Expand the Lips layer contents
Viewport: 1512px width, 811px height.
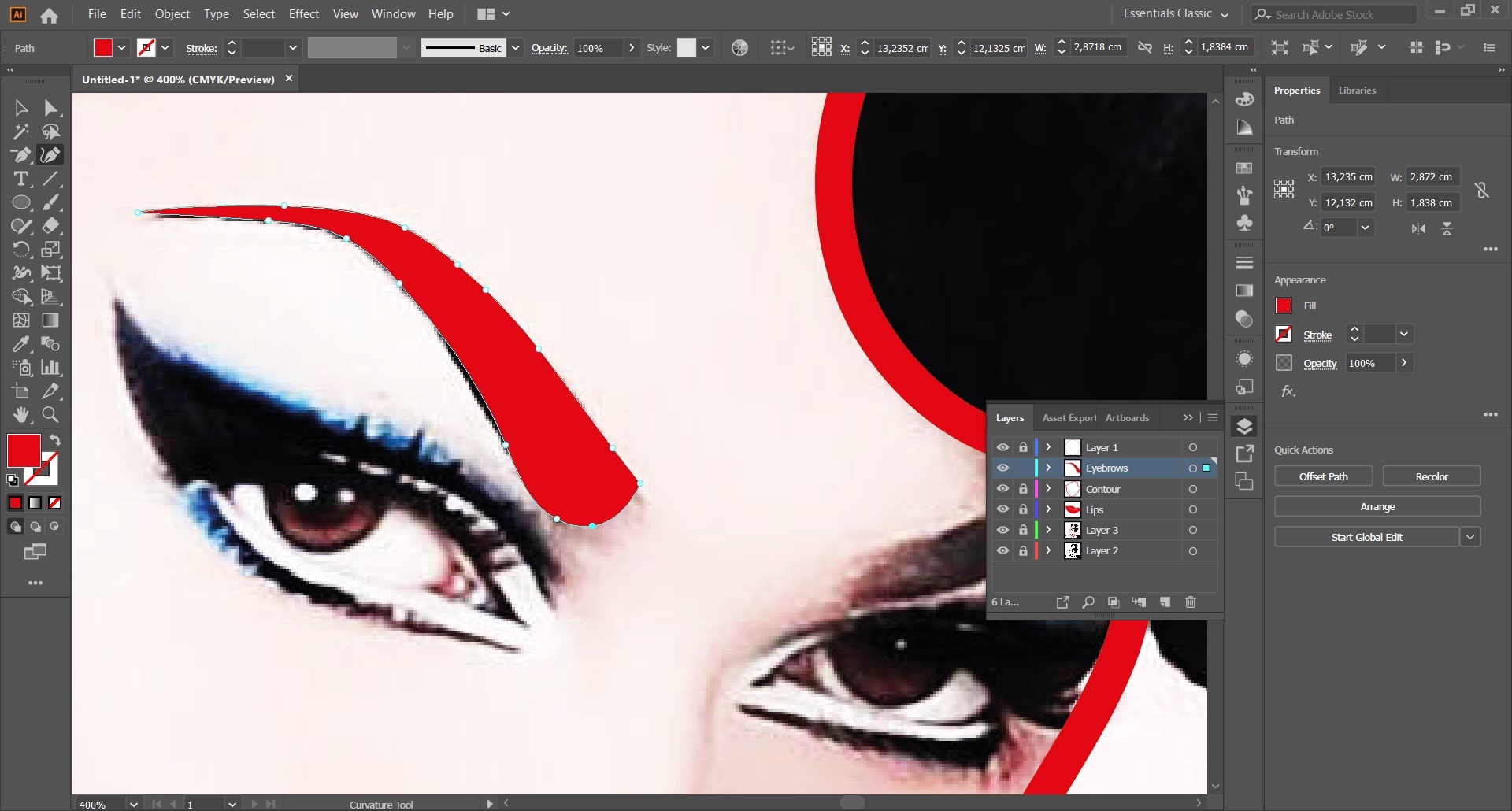point(1048,509)
